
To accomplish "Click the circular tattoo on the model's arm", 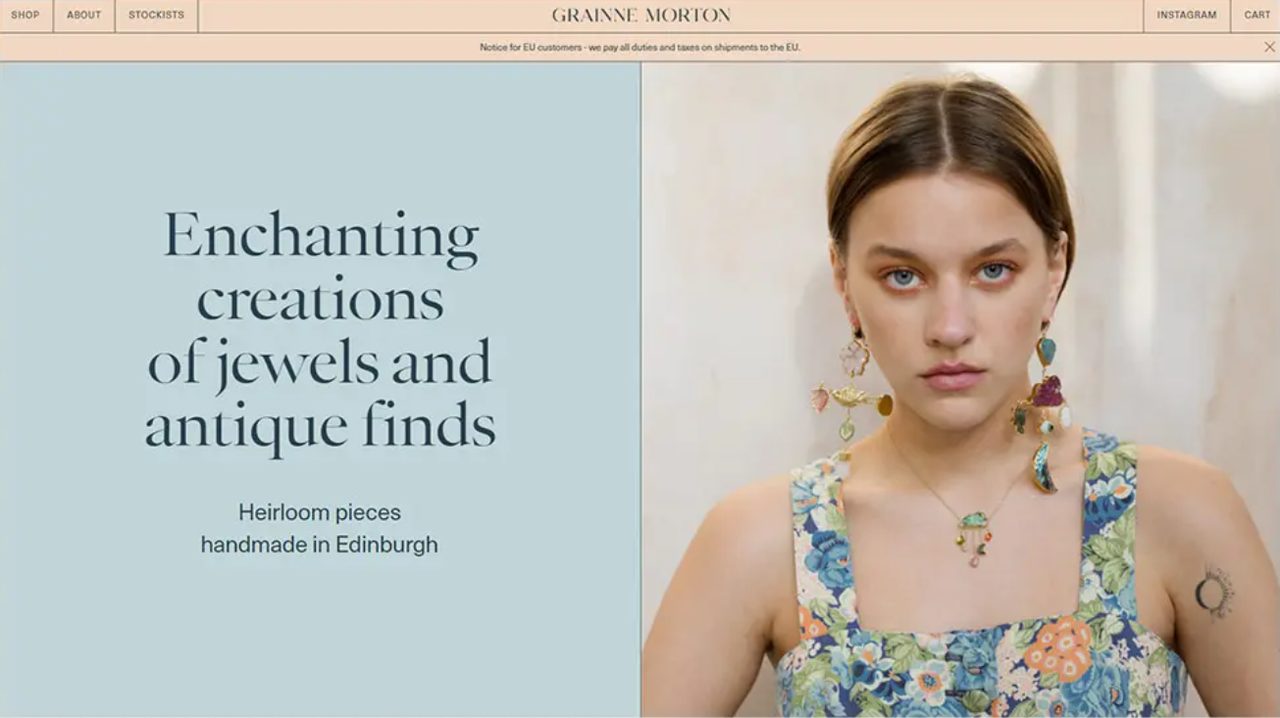I will (x=1214, y=590).
